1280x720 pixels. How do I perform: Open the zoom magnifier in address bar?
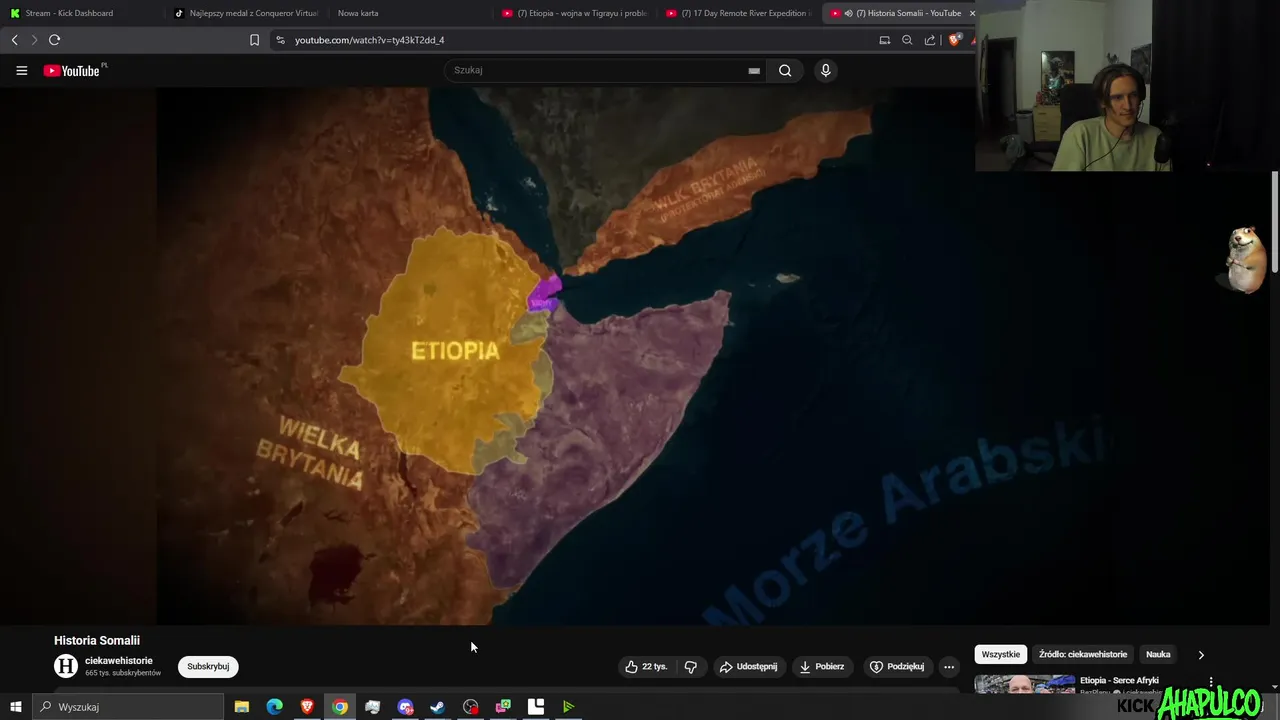pyautogui.click(x=907, y=40)
